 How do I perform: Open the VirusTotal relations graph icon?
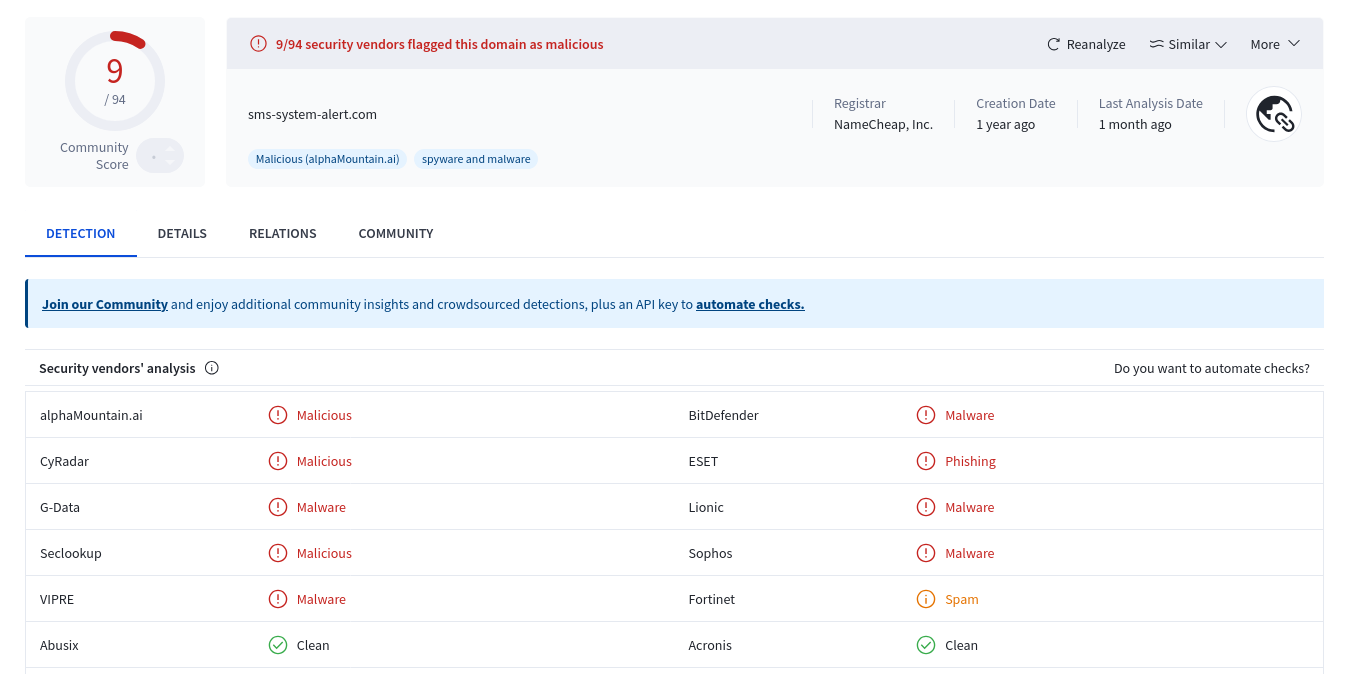click(1274, 114)
